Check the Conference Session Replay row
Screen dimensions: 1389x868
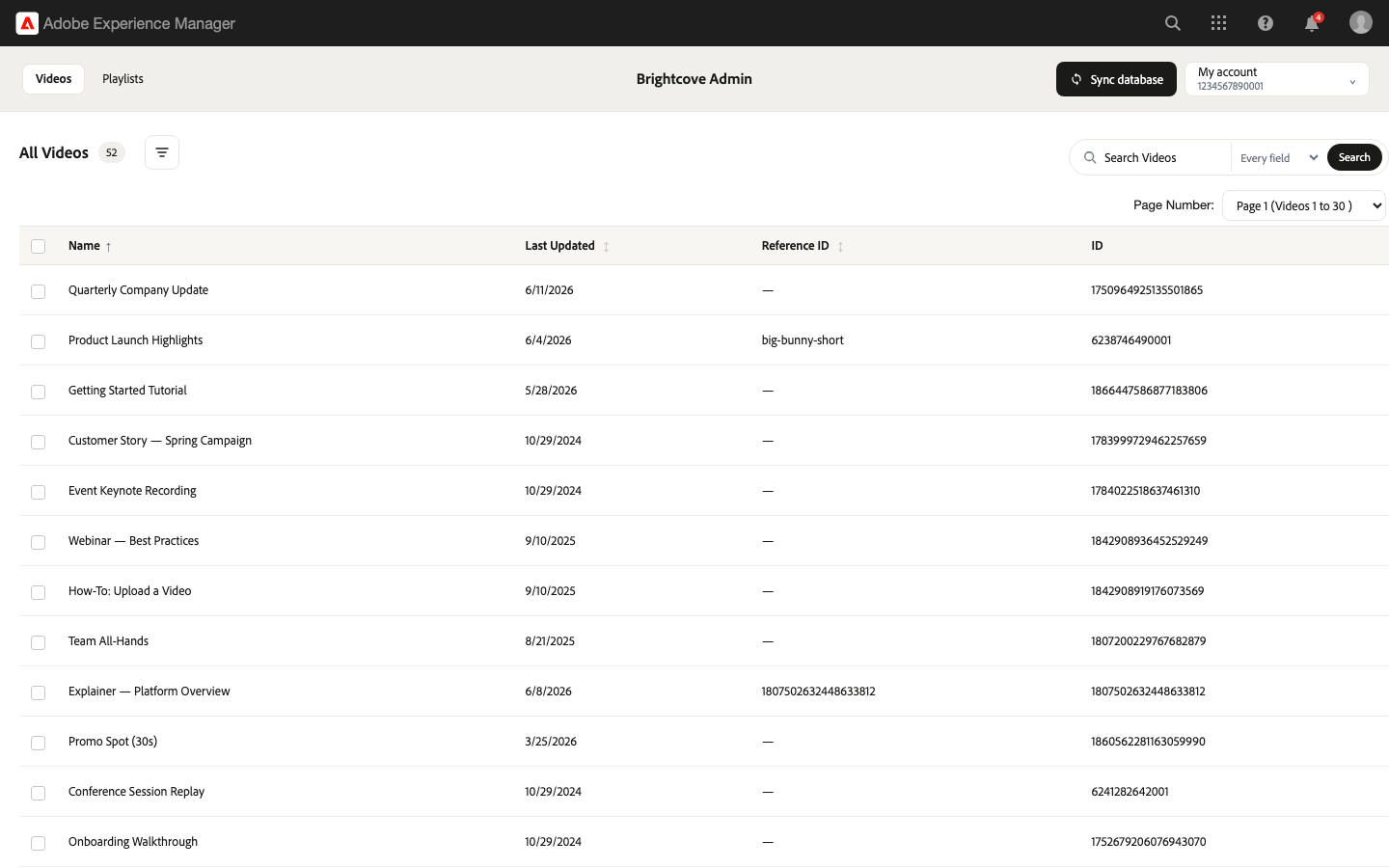(x=39, y=793)
